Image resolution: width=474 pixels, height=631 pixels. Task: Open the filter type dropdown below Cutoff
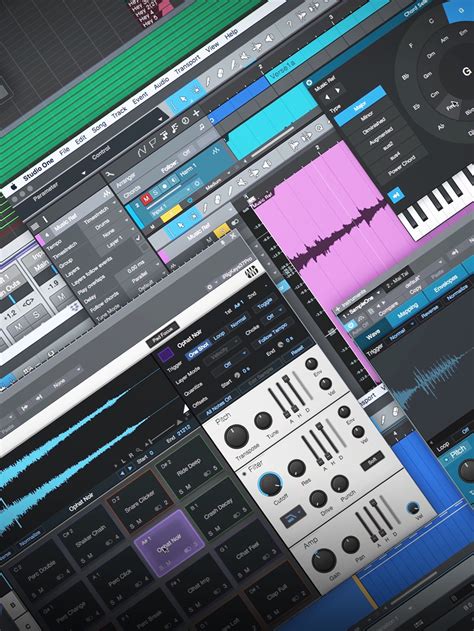coord(293,516)
